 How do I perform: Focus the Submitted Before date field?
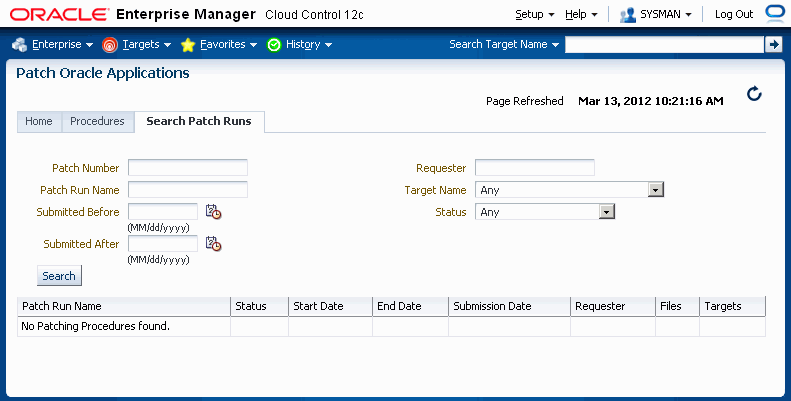point(163,211)
